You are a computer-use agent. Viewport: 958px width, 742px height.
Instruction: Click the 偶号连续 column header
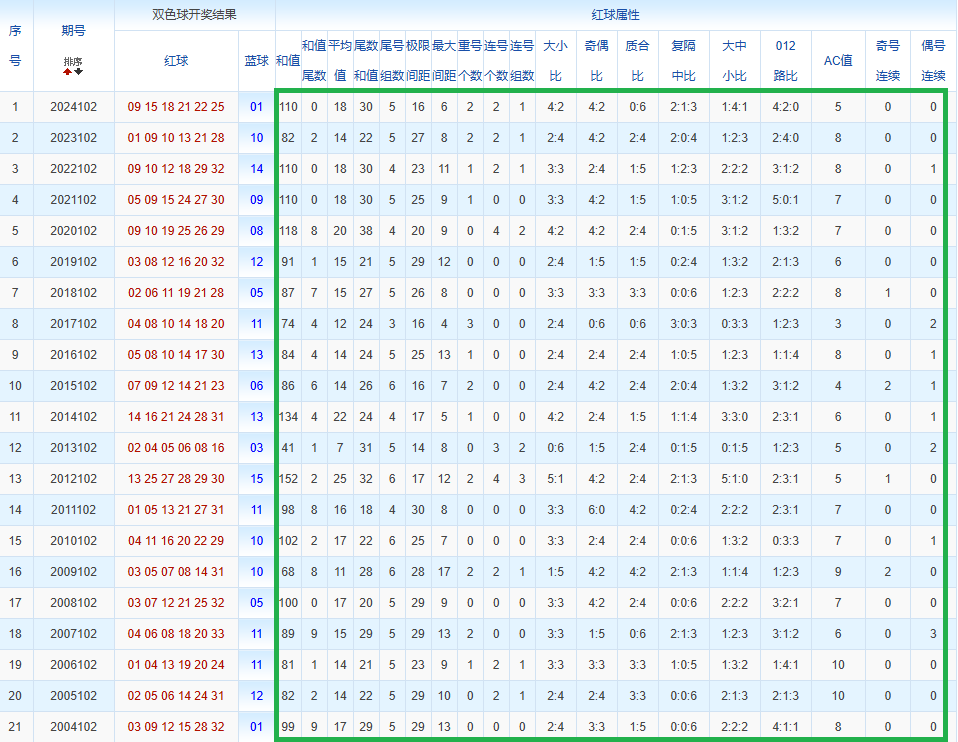pyautogui.click(x=933, y=61)
